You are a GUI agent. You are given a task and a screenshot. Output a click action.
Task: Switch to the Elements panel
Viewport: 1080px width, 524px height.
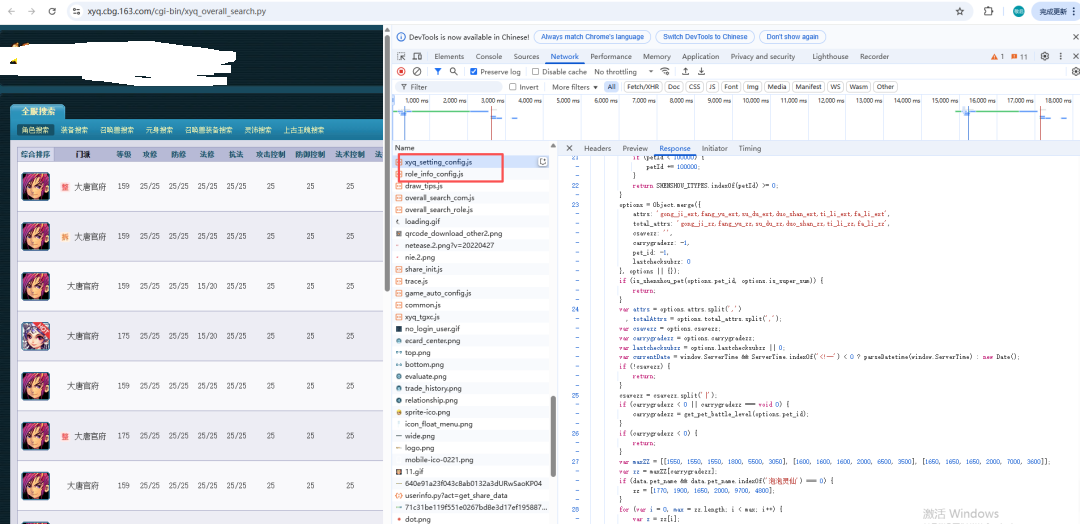point(449,56)
